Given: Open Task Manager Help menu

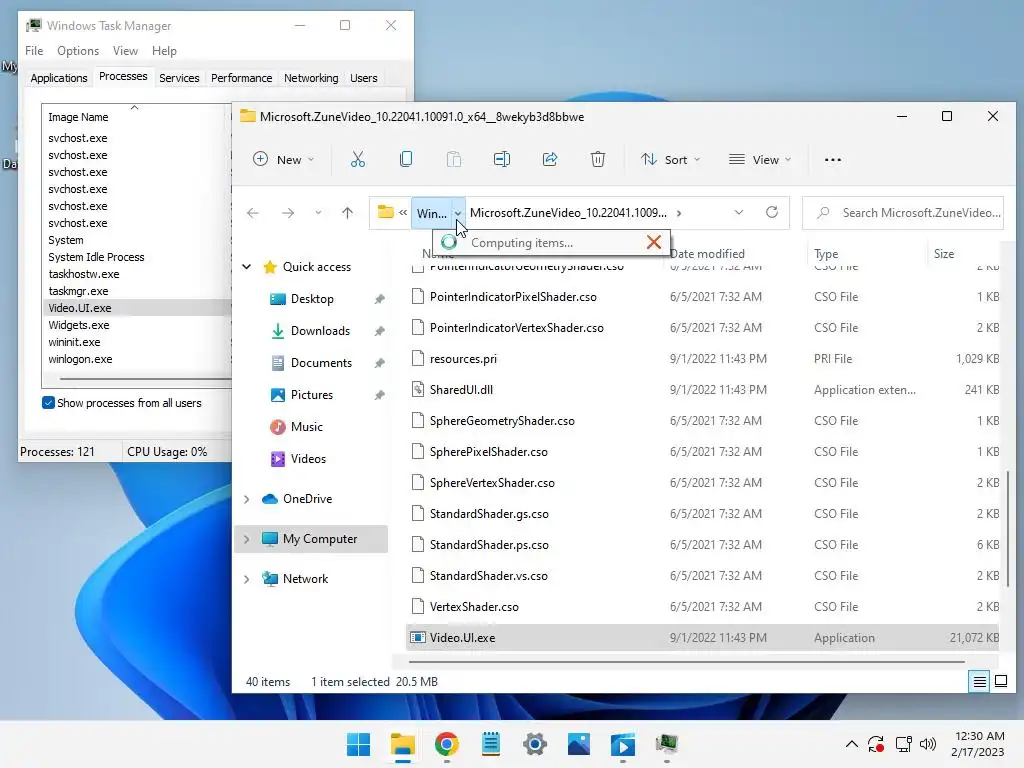Looking at the screenshot, I should [x=164, y=51].
